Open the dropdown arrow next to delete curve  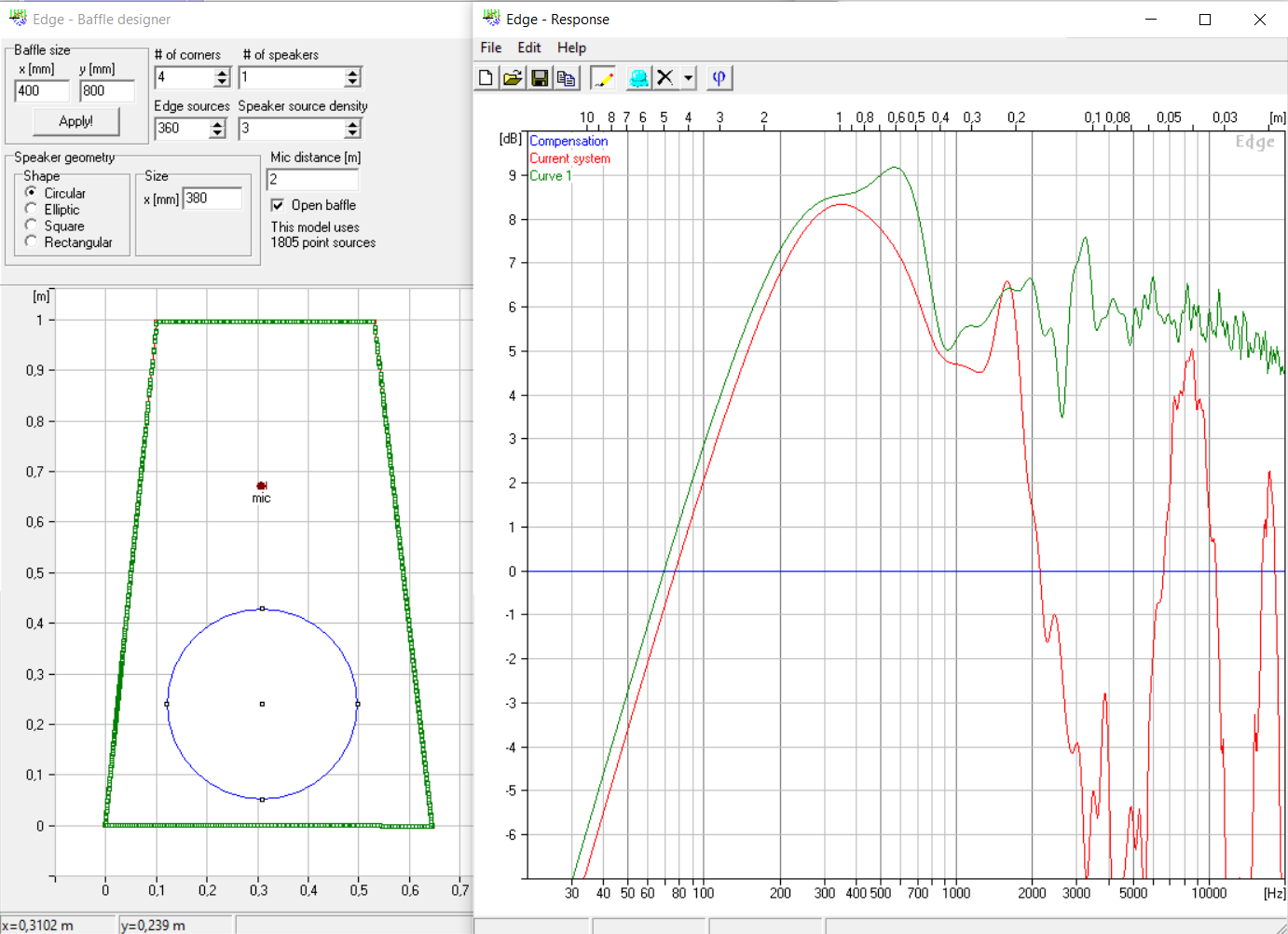point(689,78)
